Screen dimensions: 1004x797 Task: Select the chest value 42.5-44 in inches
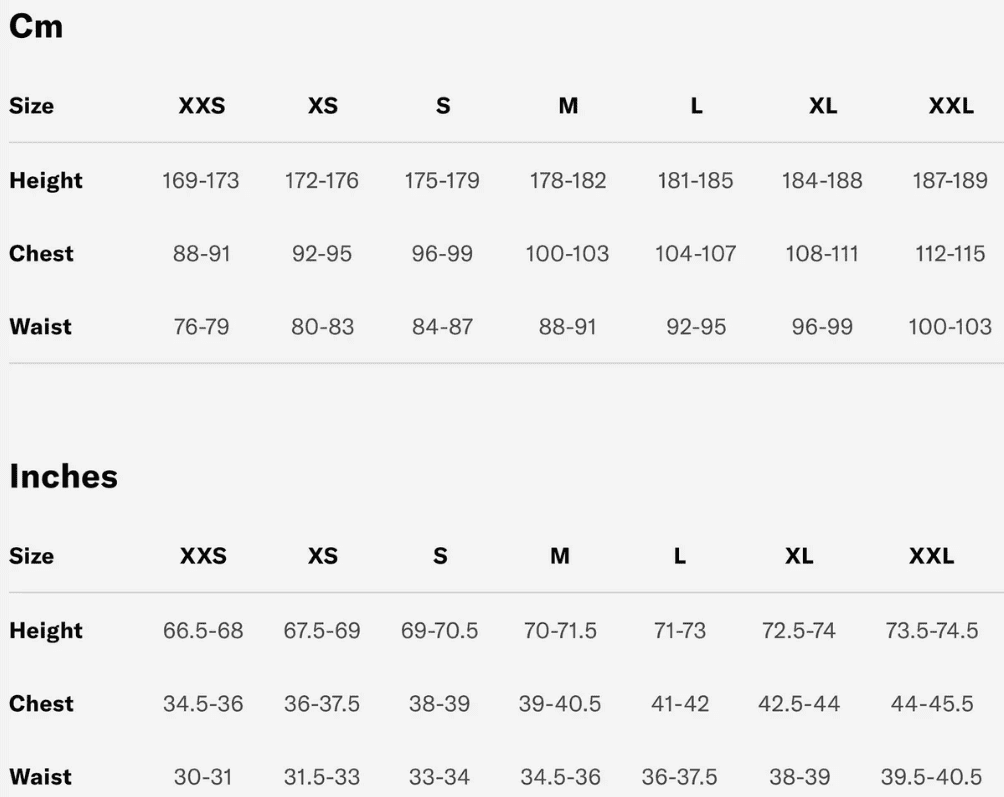click(799, 704)
